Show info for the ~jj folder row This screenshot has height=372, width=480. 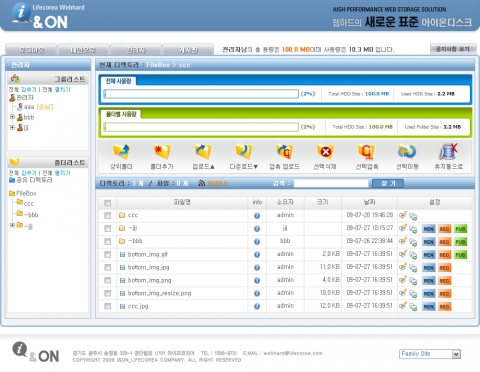click(257, 229)
